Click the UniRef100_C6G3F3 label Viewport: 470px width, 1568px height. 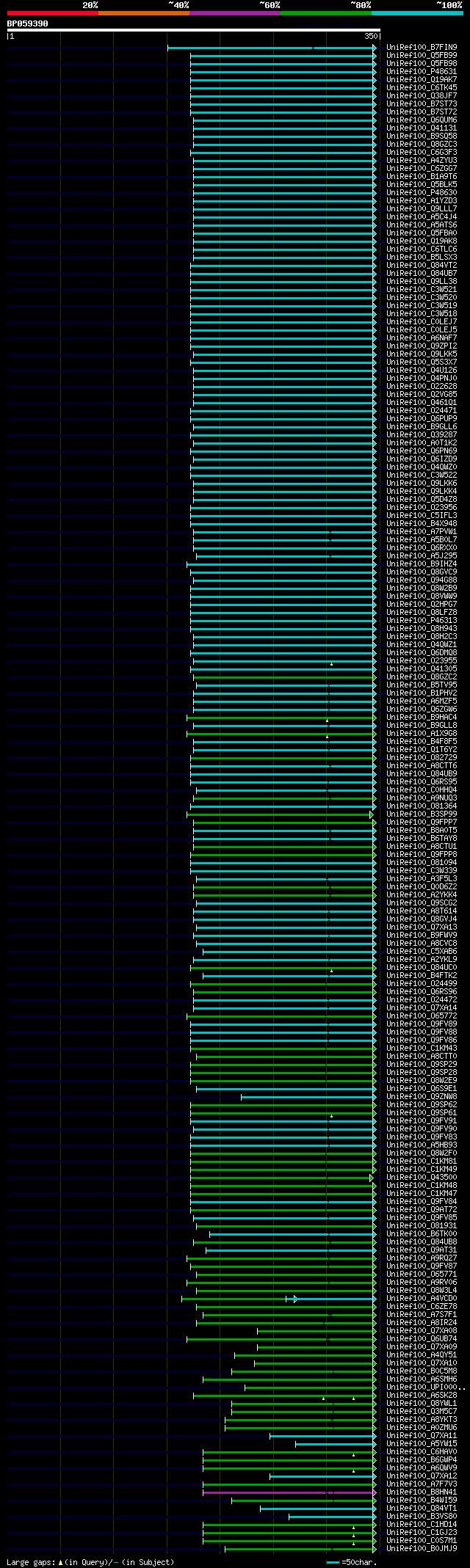pyautogui.click(x=422, y=153)
